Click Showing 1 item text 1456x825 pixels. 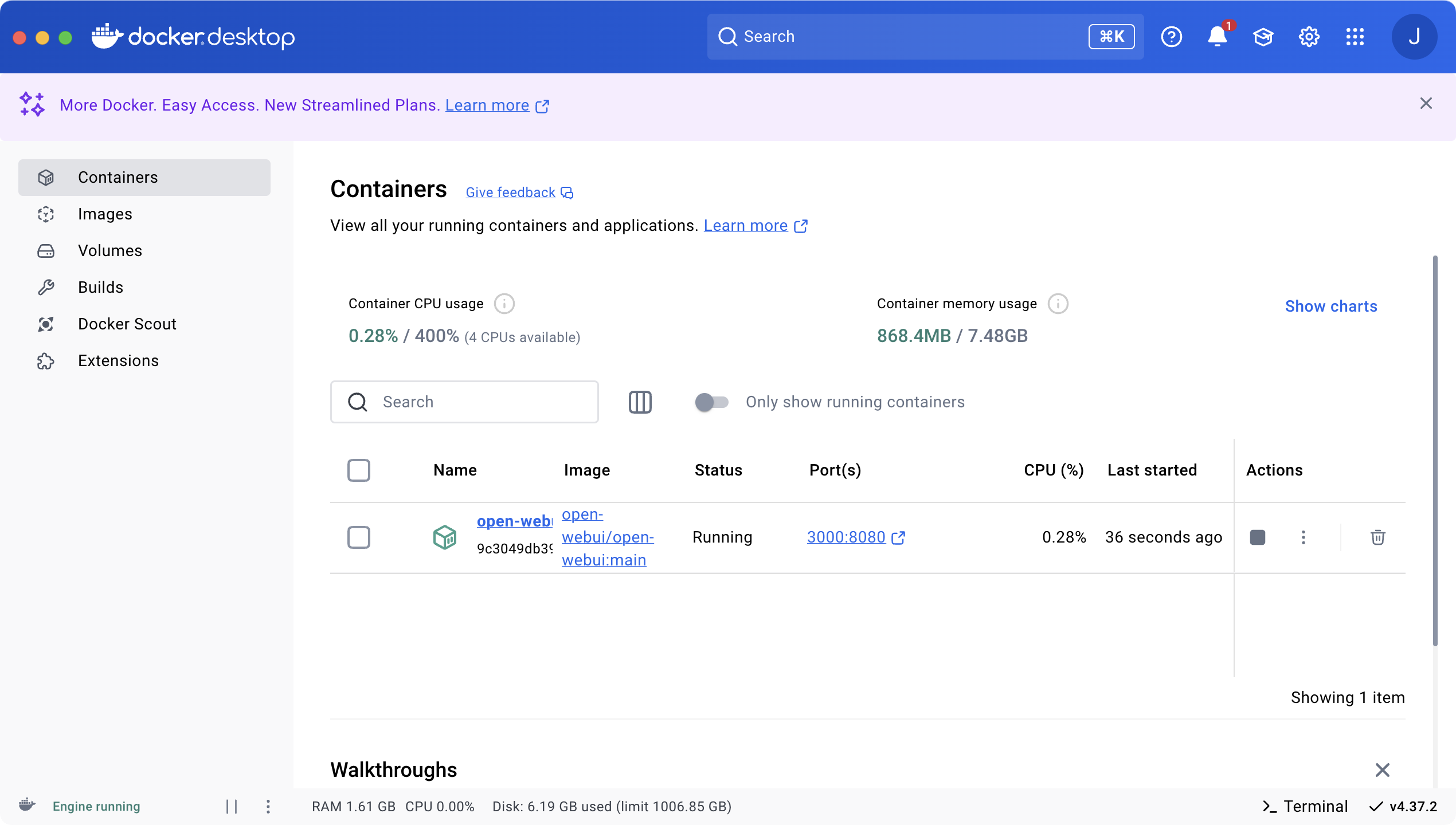(x=1348, y=698)
